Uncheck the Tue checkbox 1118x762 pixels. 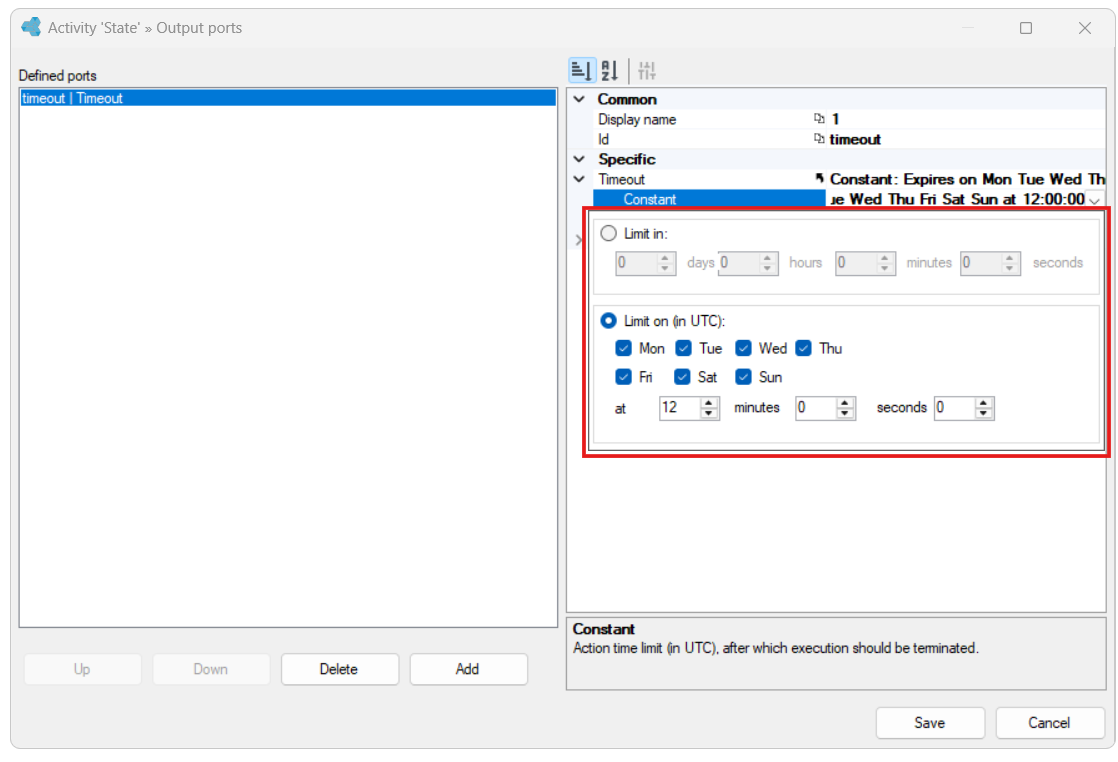[x=683, y=348]
